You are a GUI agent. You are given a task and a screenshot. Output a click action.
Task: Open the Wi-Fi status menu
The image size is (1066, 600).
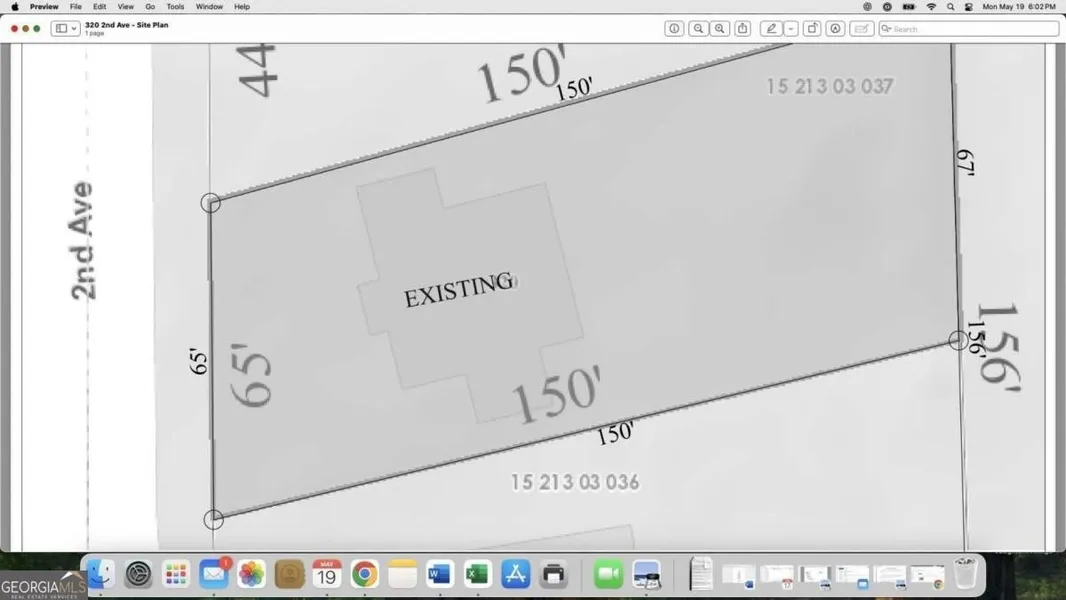tap(931, 7)
